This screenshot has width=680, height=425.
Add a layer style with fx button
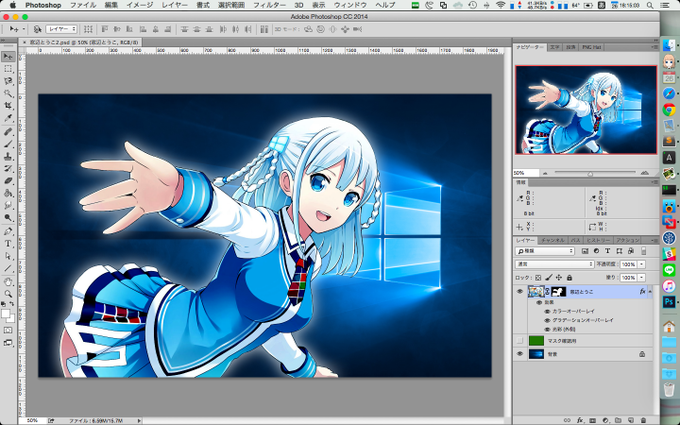[x=580, y=420]
